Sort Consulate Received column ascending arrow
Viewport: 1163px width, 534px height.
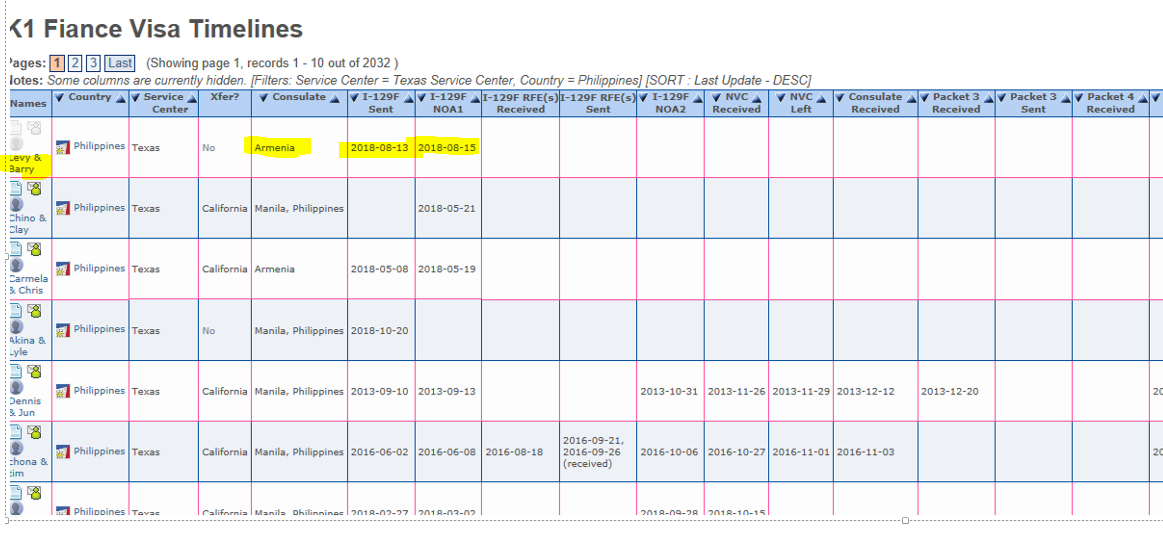tap(911, 98)
